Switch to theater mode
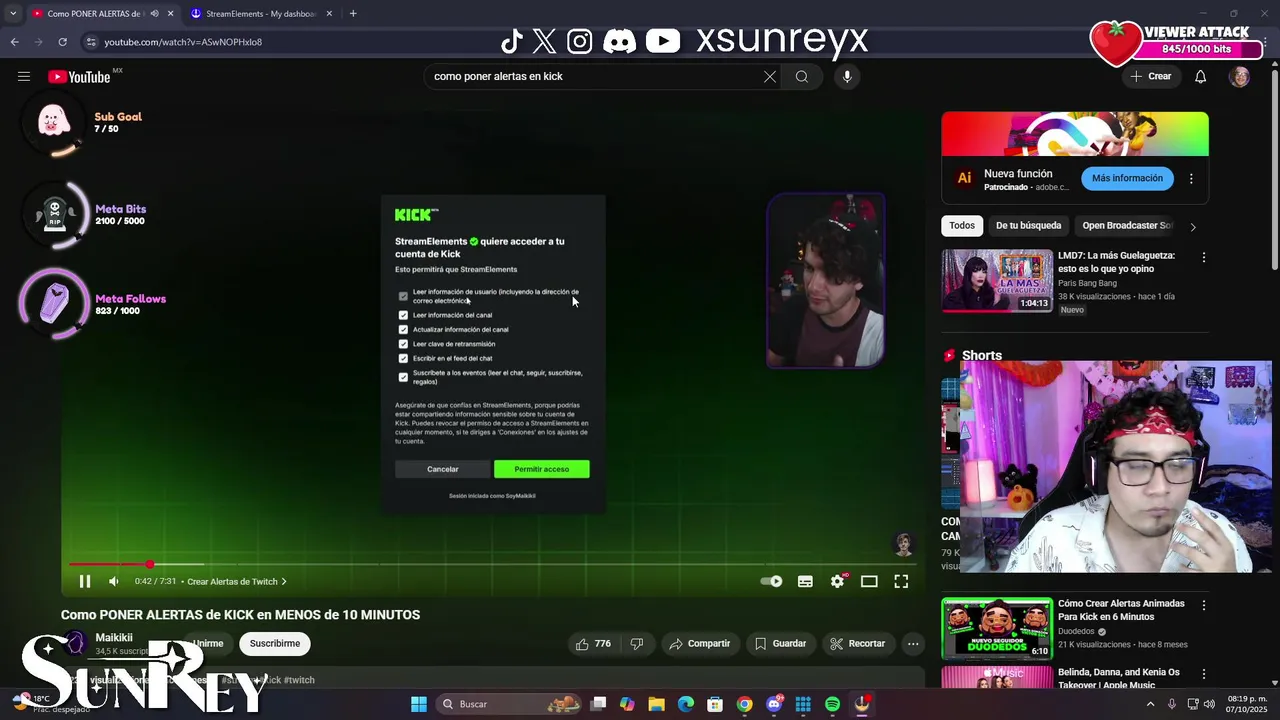The width and height of the screenshot is (1280, 720). tap(869, 581)
